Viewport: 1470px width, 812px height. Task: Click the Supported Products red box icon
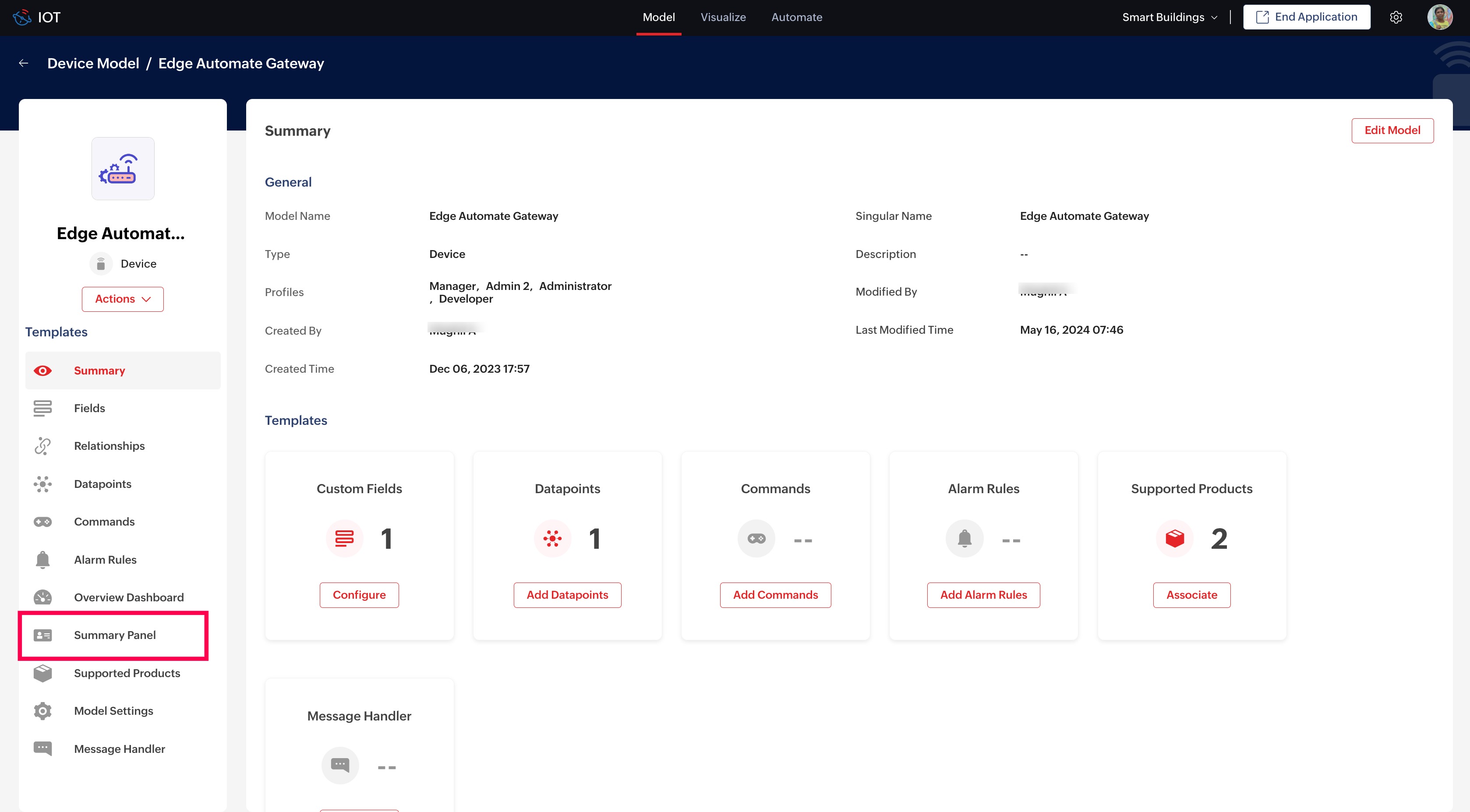[1174, 538]
